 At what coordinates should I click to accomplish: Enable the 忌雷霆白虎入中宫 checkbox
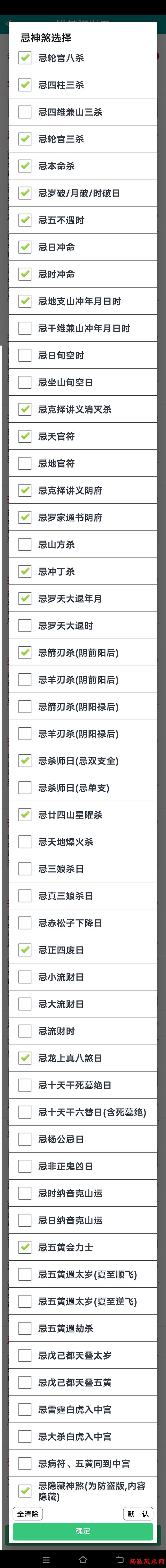25,1408
